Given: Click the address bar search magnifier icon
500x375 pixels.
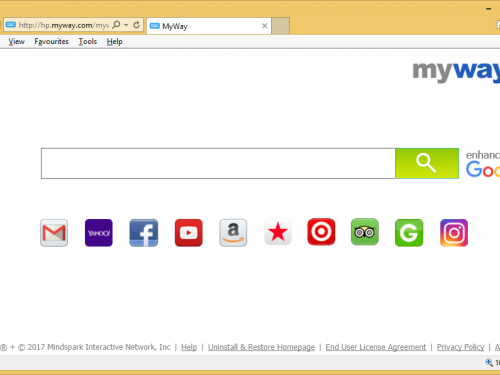Looking at the screenshot, I should [116, 25].
